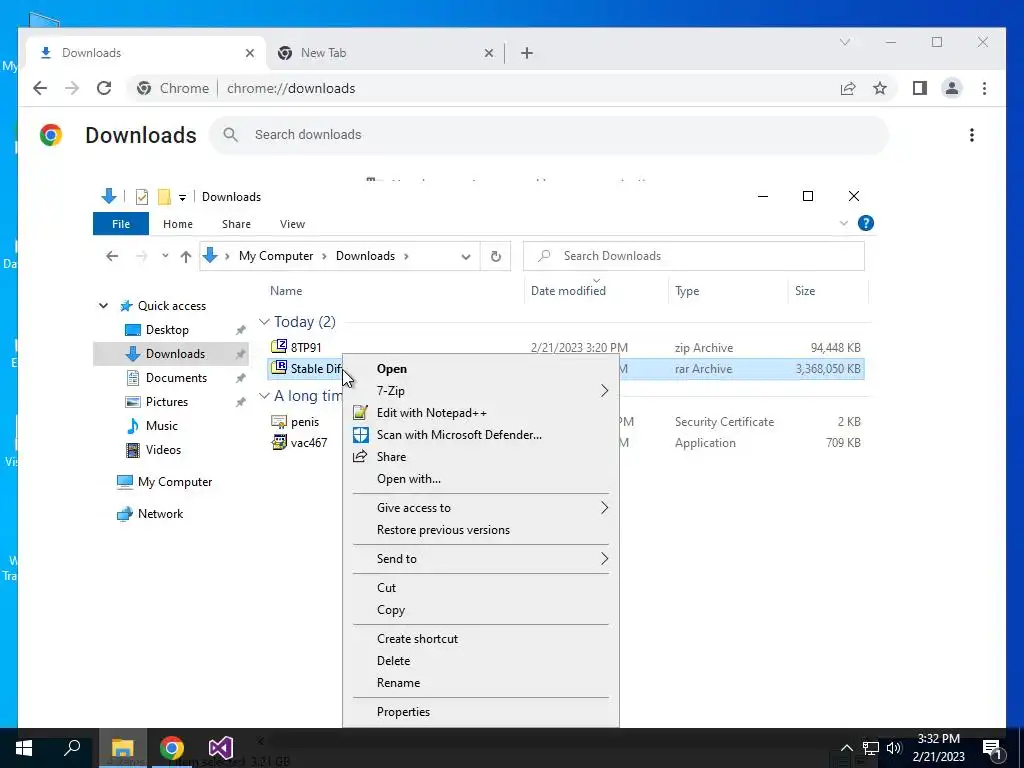Go back in Explorer navigation

coord(112,256)
